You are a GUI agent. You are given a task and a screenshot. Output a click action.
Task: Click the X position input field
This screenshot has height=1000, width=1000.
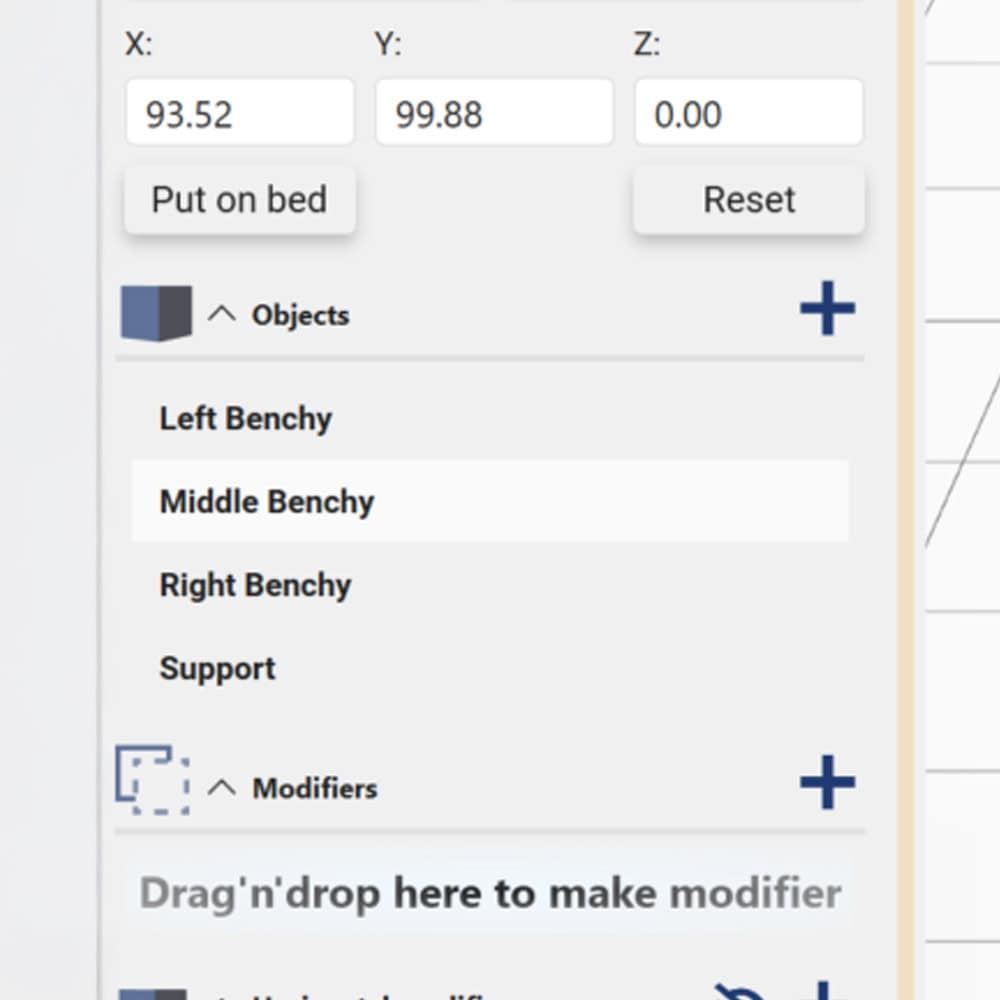pyautogui.click(x=239, y=113)
